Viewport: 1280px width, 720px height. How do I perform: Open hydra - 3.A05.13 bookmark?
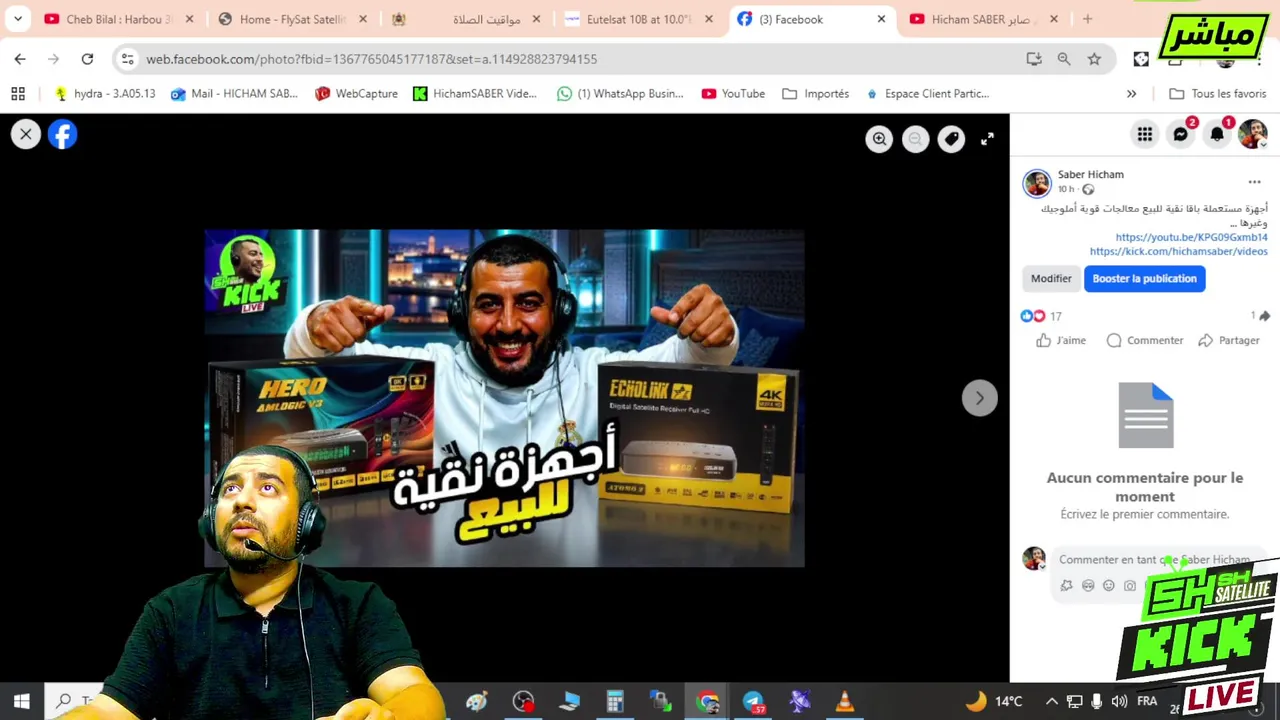tap(105, 93)
